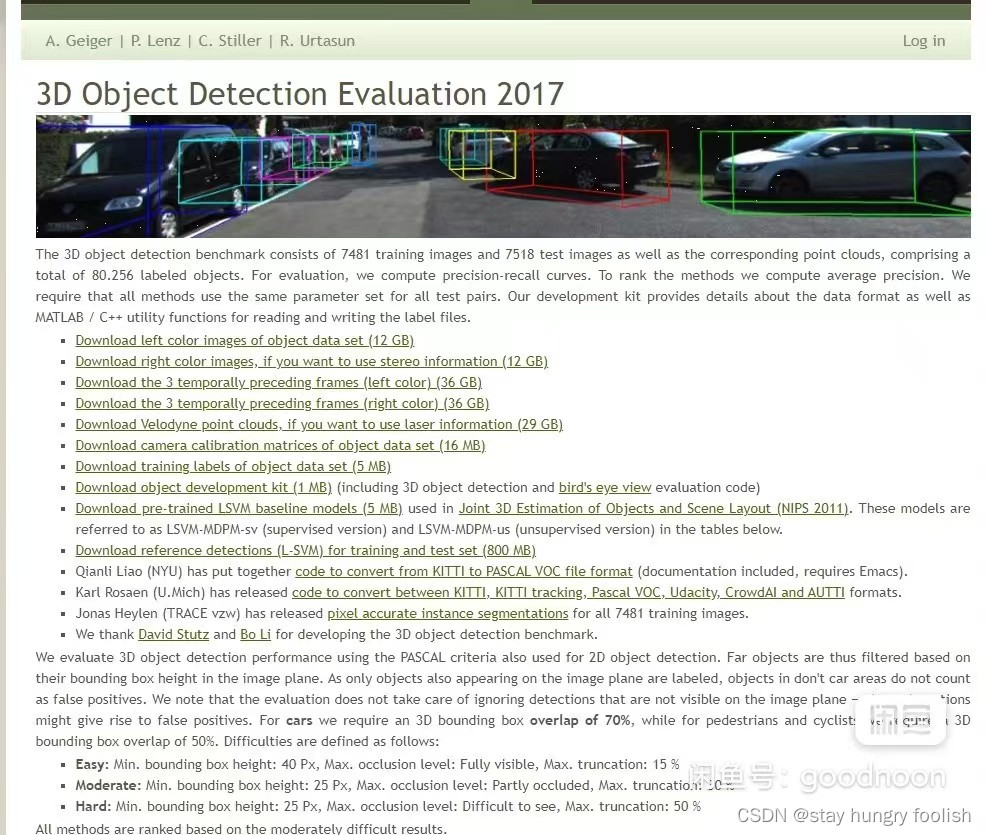This screenshot has height=835, width=986.
Task: Open Joint 3D Estimation NIPS 2011 paper
Action: pos(653,508)
